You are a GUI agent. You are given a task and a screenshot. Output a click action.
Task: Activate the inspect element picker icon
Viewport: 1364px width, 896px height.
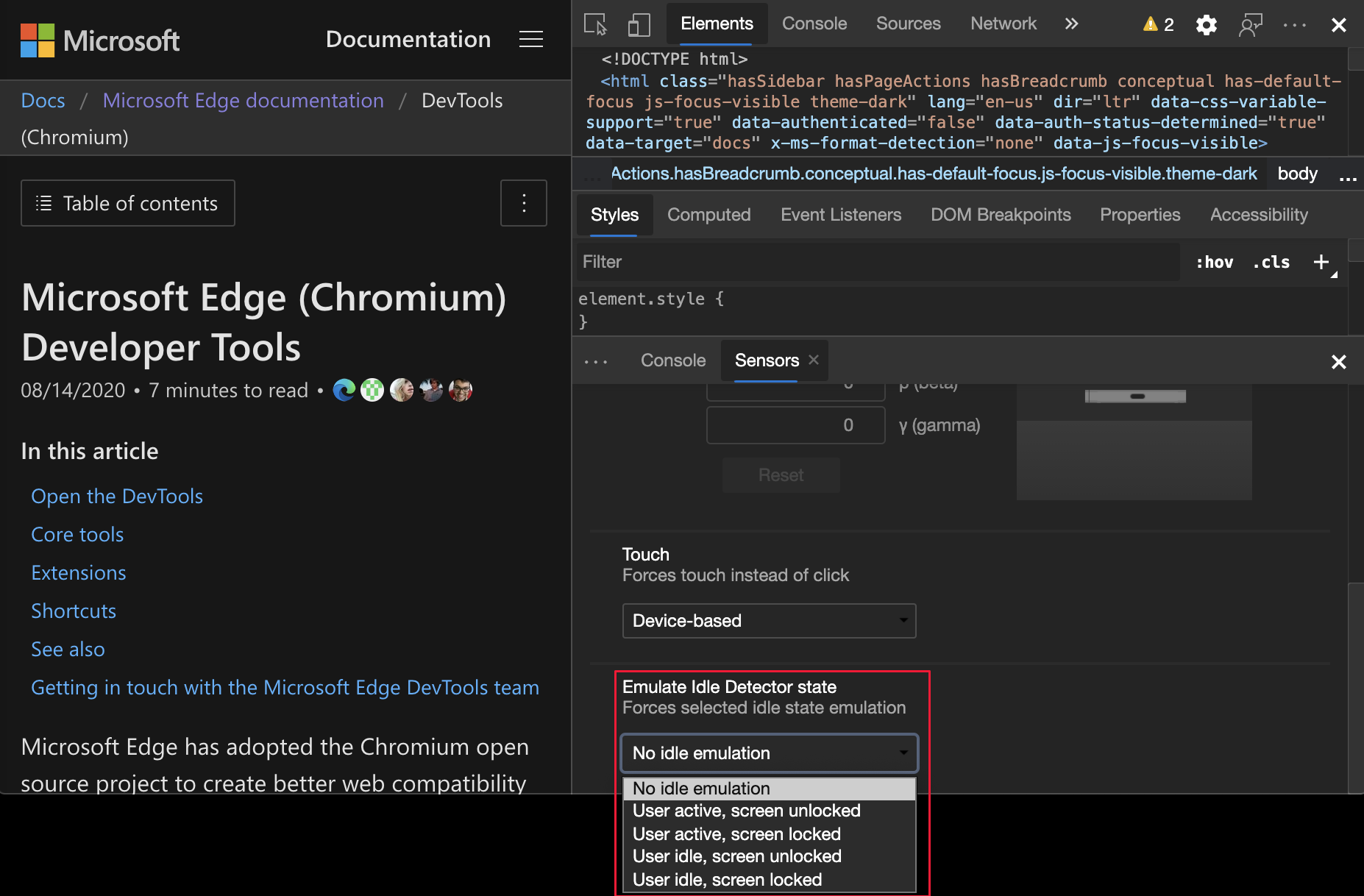[x=595, y=24]
